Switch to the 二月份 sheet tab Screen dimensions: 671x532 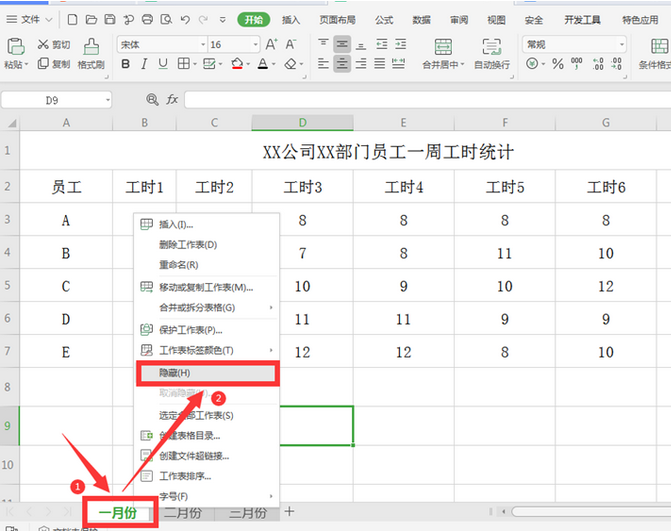pyautogui.click(x=183, y=512)
